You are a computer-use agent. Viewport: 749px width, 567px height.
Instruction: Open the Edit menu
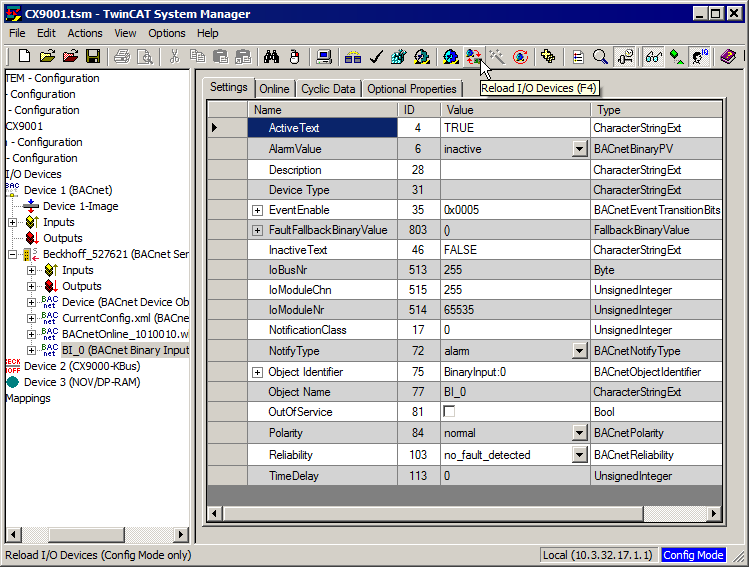[46, 33]
